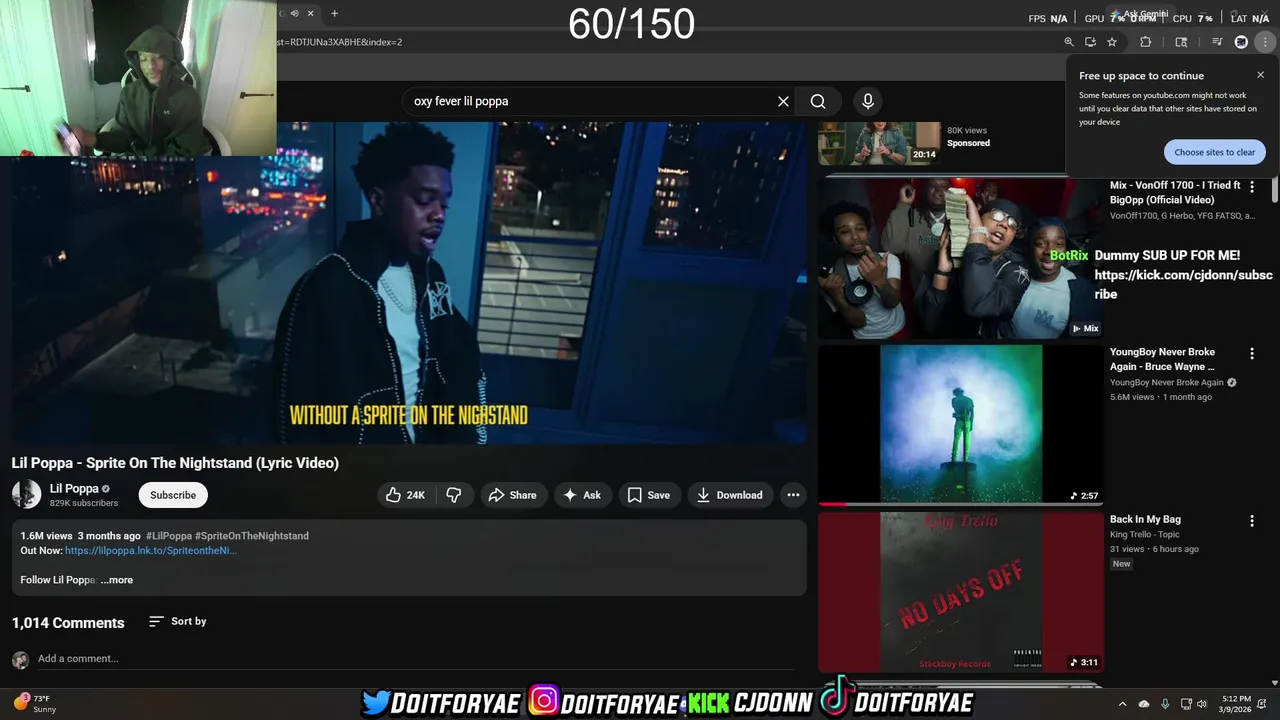1280x720 pixels.
Task: Download the video
Action: 730,495
